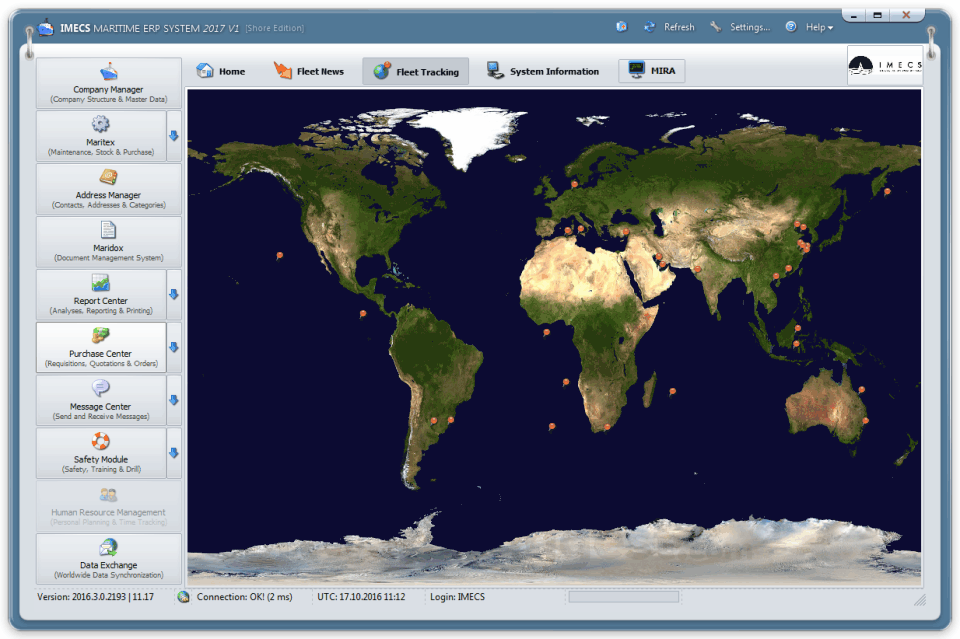This screenshot has height=639, width=960.
Task: Click the progress bar in status bar
Action: pyautogui.click(x=623, y=596)
